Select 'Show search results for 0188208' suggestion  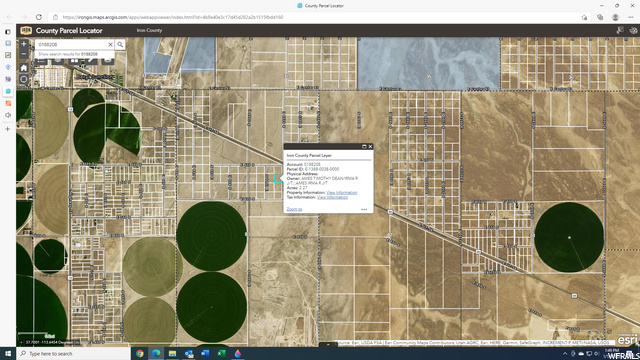click(68, 54)
